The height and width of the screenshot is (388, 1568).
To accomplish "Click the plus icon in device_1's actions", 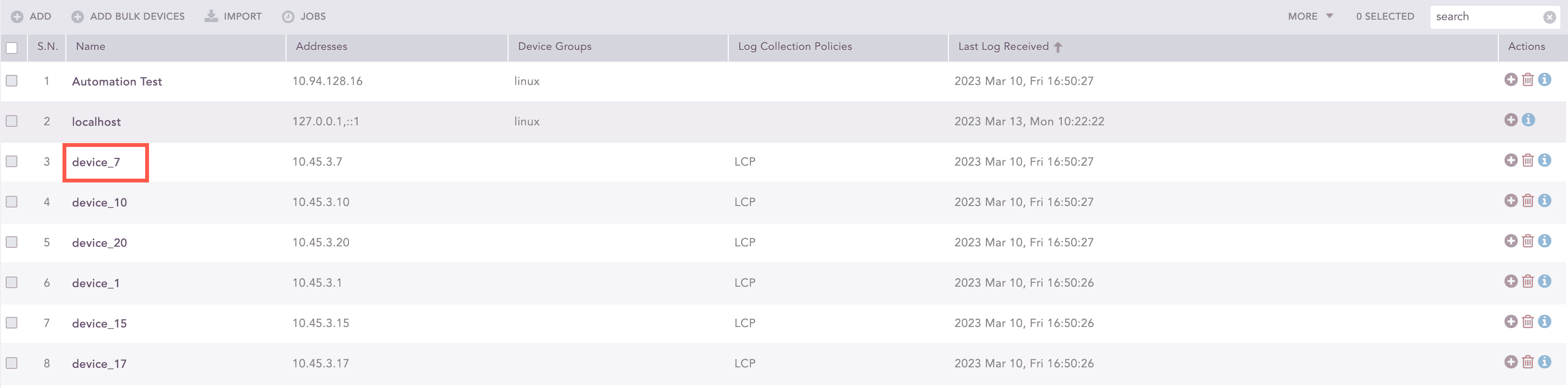I will coord(1511,281).
